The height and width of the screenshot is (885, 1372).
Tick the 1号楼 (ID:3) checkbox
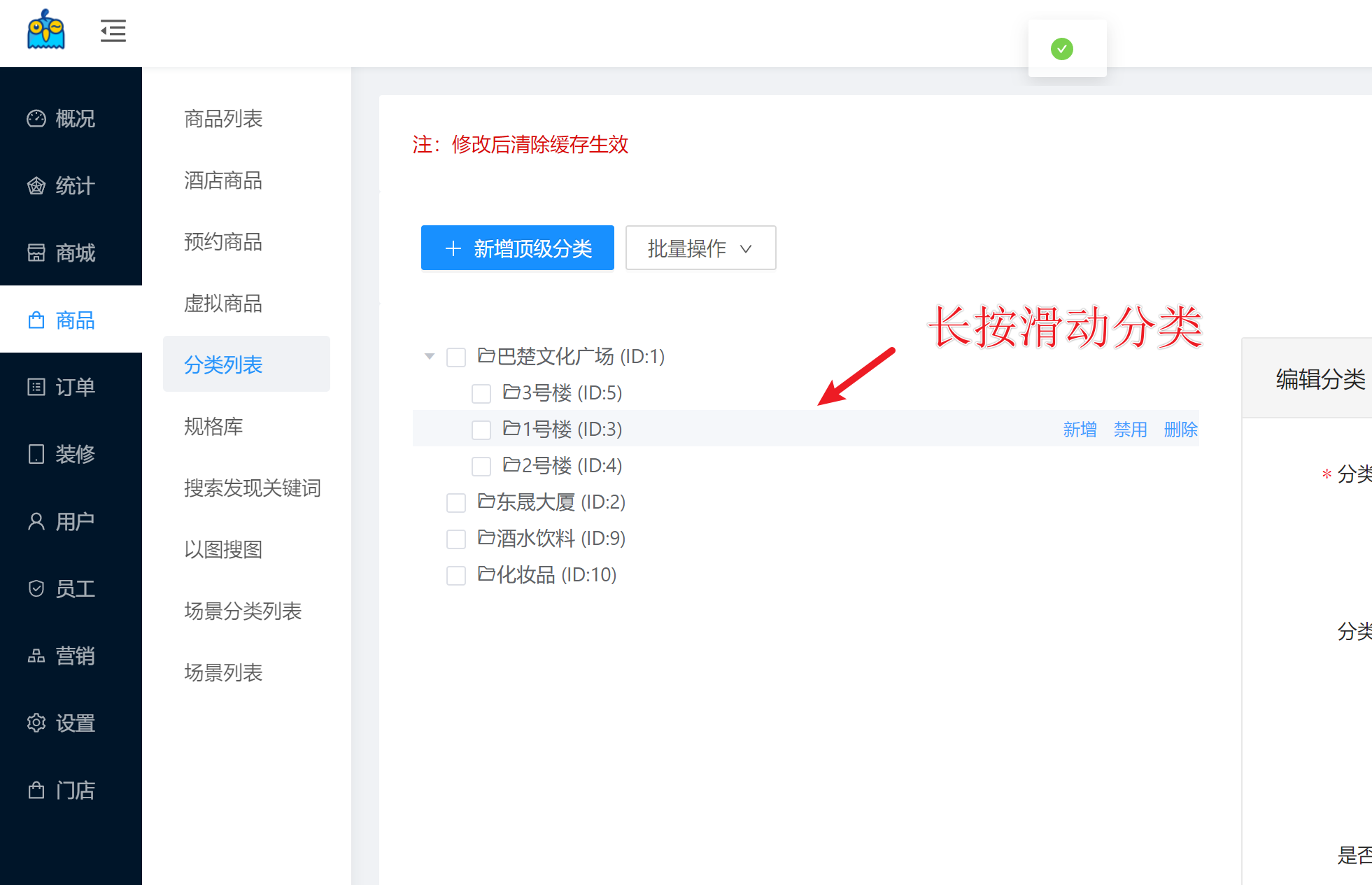tap(481, 430)
